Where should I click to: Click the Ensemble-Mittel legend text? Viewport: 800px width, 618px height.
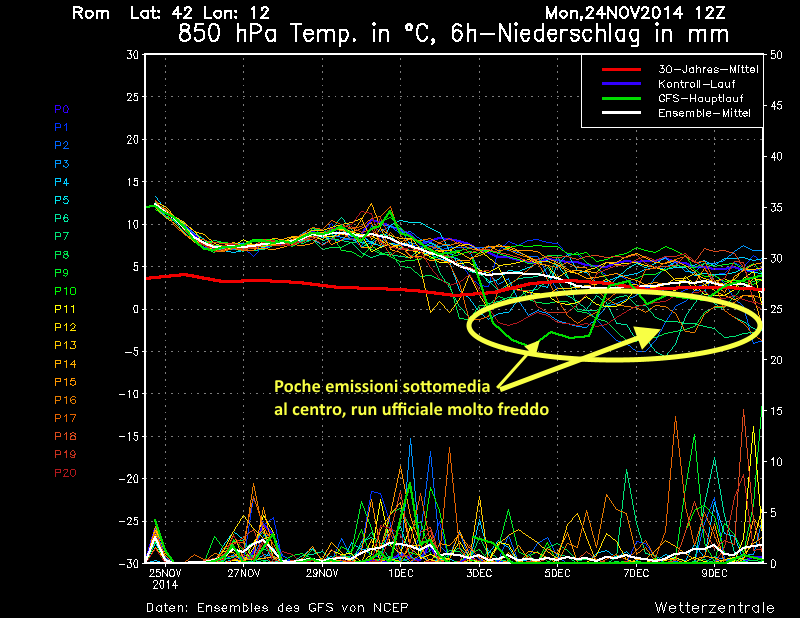click(704, 113)
